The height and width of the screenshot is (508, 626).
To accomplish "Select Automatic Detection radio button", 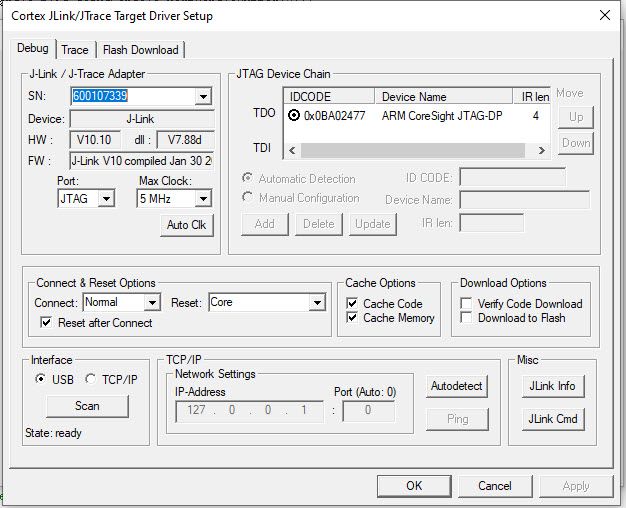I will [x=248, y=178].
